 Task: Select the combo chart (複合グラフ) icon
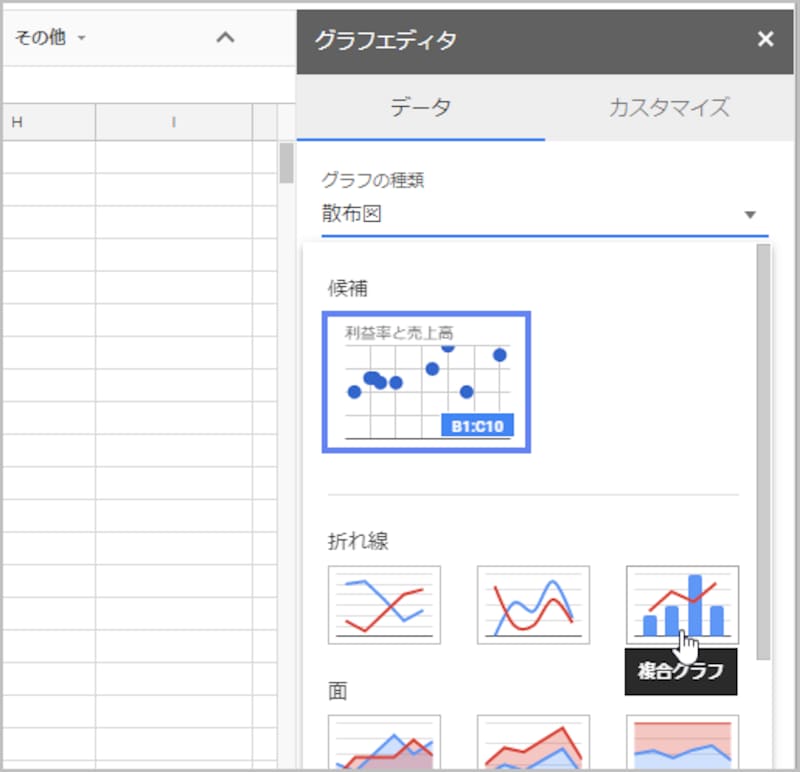(x=681, y=604)
